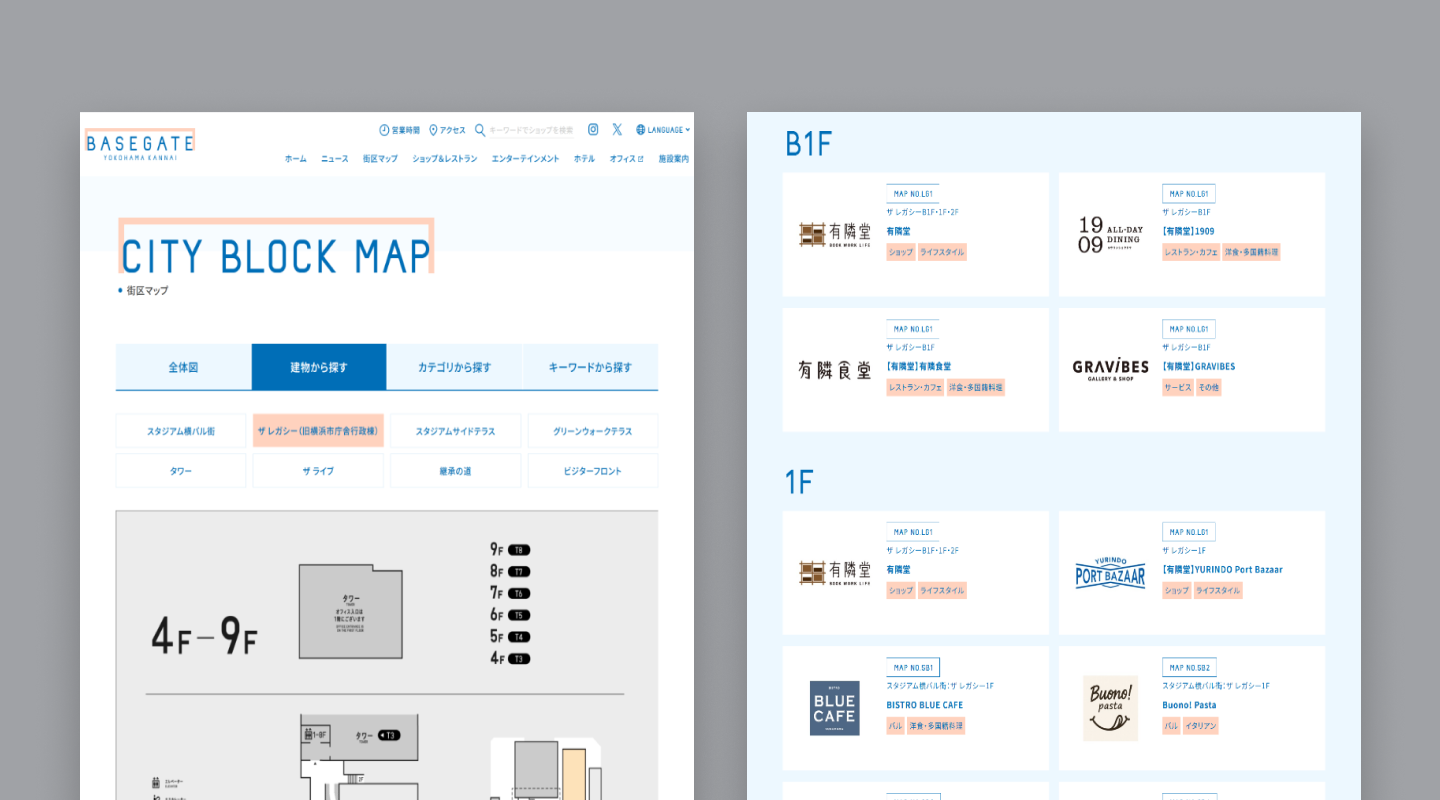Image resolution: width=1440 pixels, height=800 pixels.
Task: Select the ビジターフロント building button
Action: coord(593,471)
